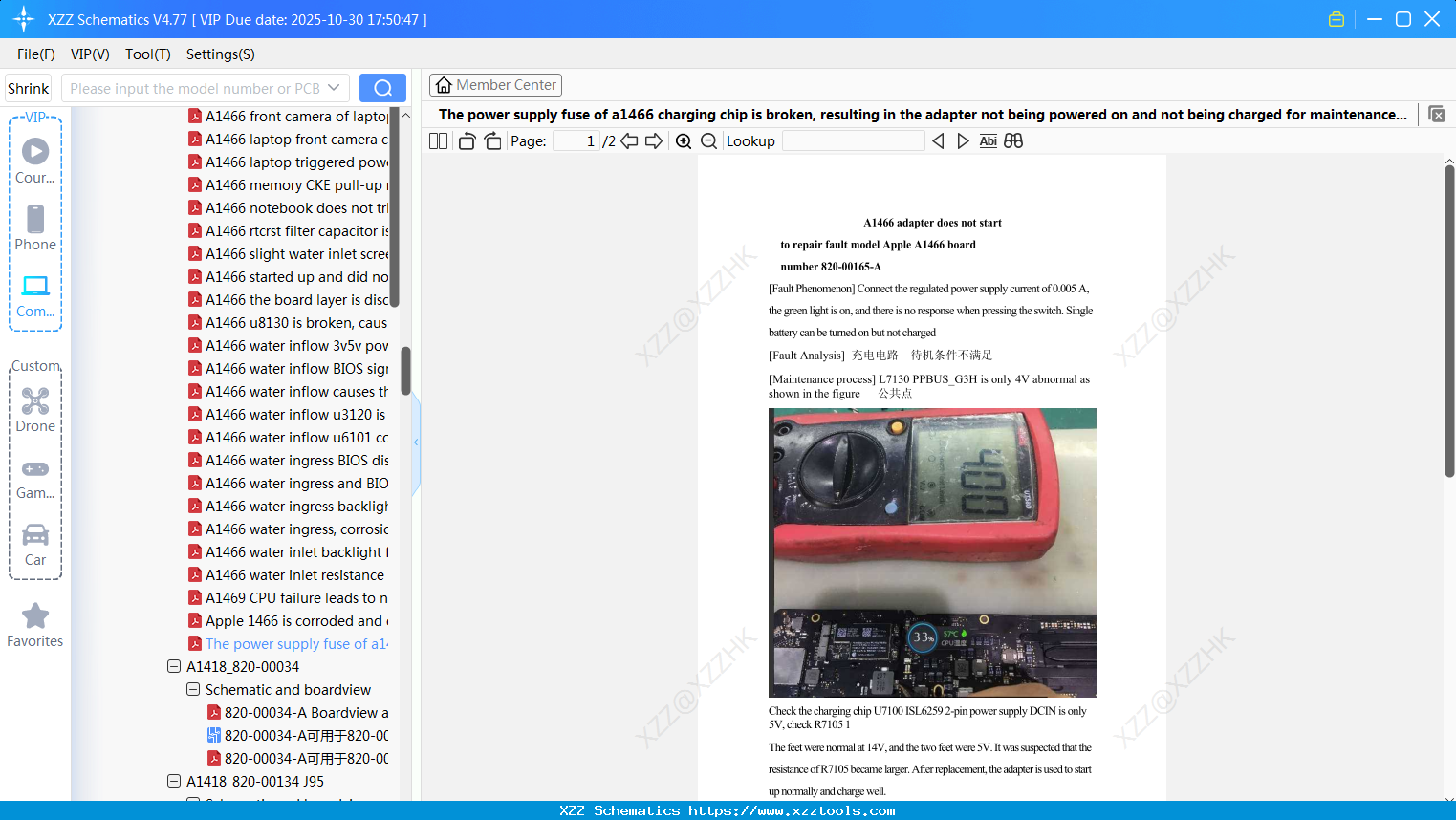
Task: Open the VIP(V) menu
Action: [x=90, y=54]
